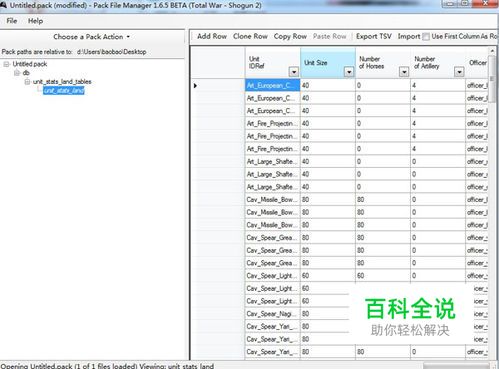Viewport: 499px width, 369px height.
Task: Select the unit_stats_land tree entry
Action: (64, 90)
